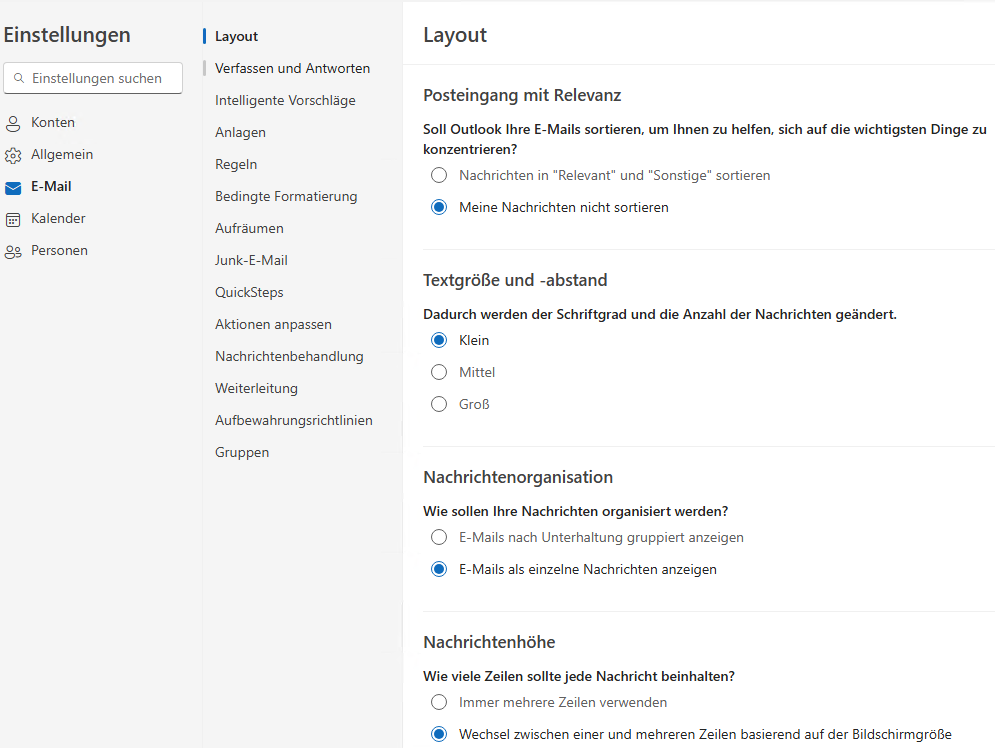
Task: Choose Mittel text size
Action: click(x=438, y=372)
